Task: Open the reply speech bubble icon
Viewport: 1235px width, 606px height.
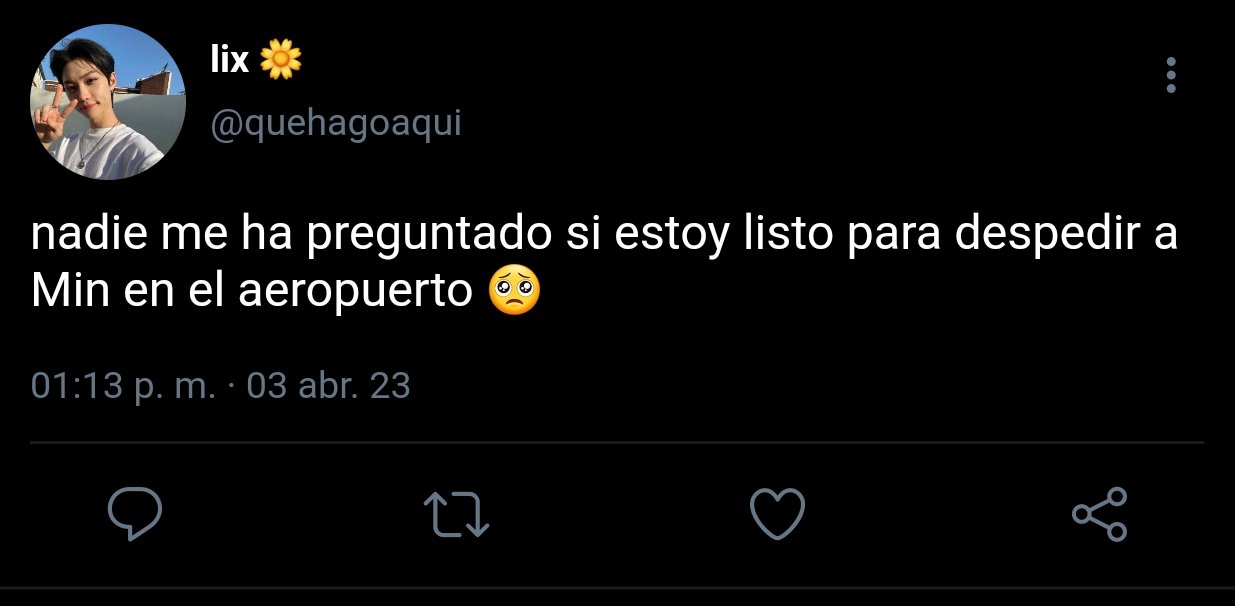Action: point(135,514)
